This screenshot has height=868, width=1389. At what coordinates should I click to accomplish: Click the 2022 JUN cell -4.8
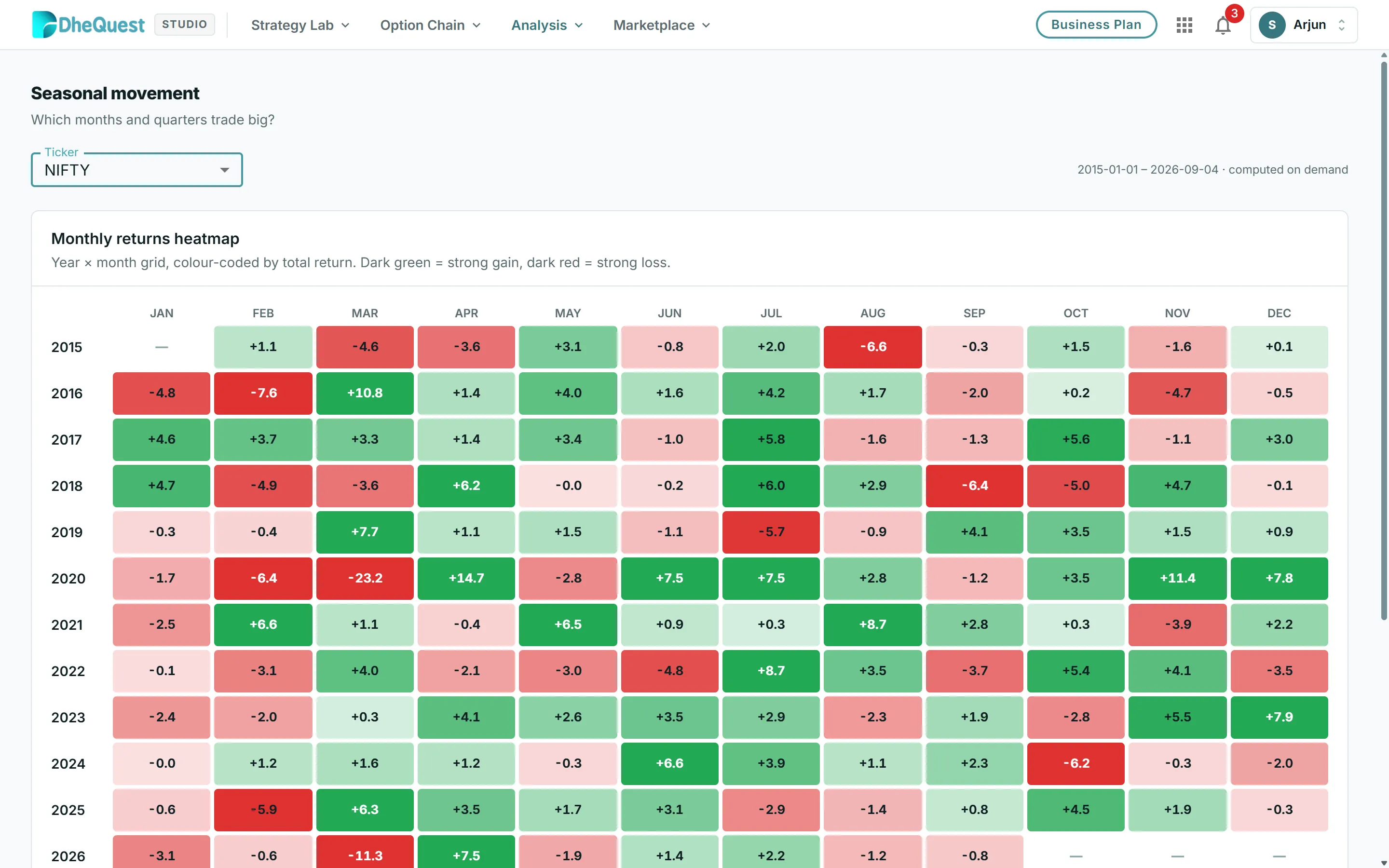[669, 671]
